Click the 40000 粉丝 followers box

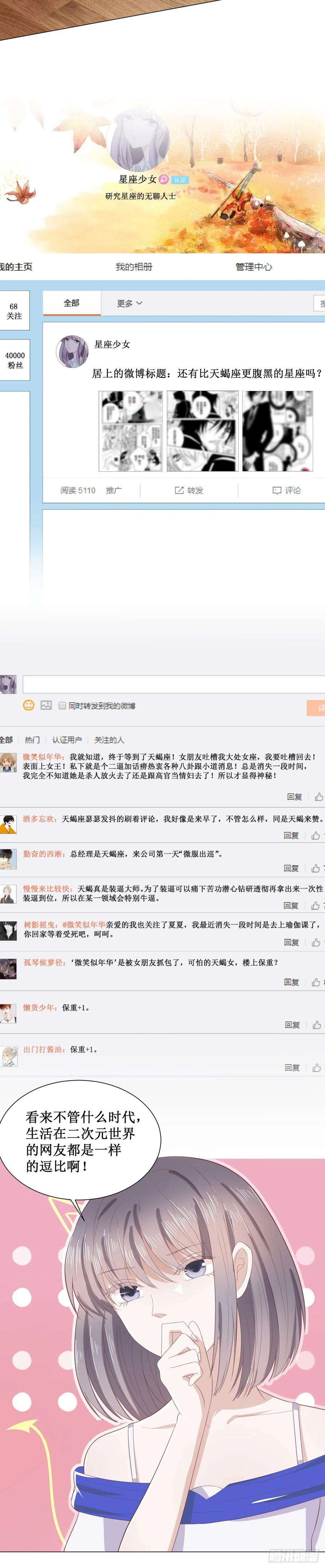pos(14,360)
